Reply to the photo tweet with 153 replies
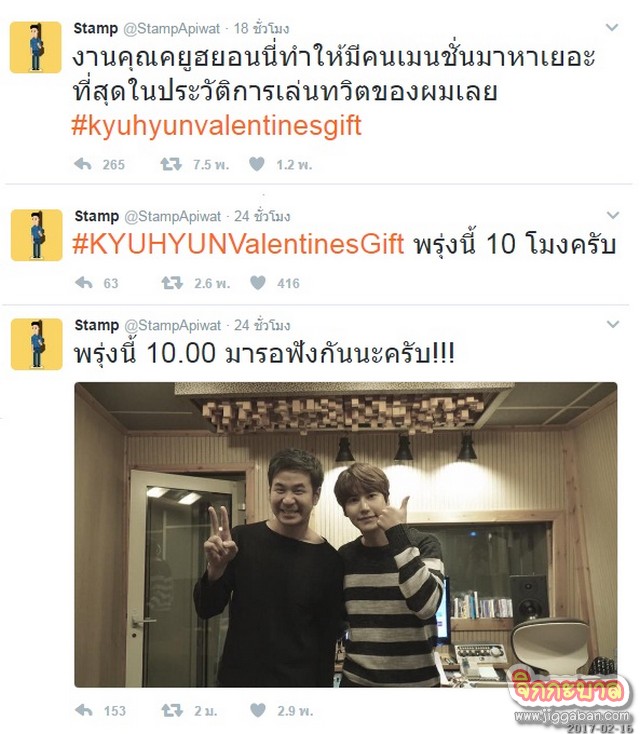640x734 pixels. pos(84,710)
